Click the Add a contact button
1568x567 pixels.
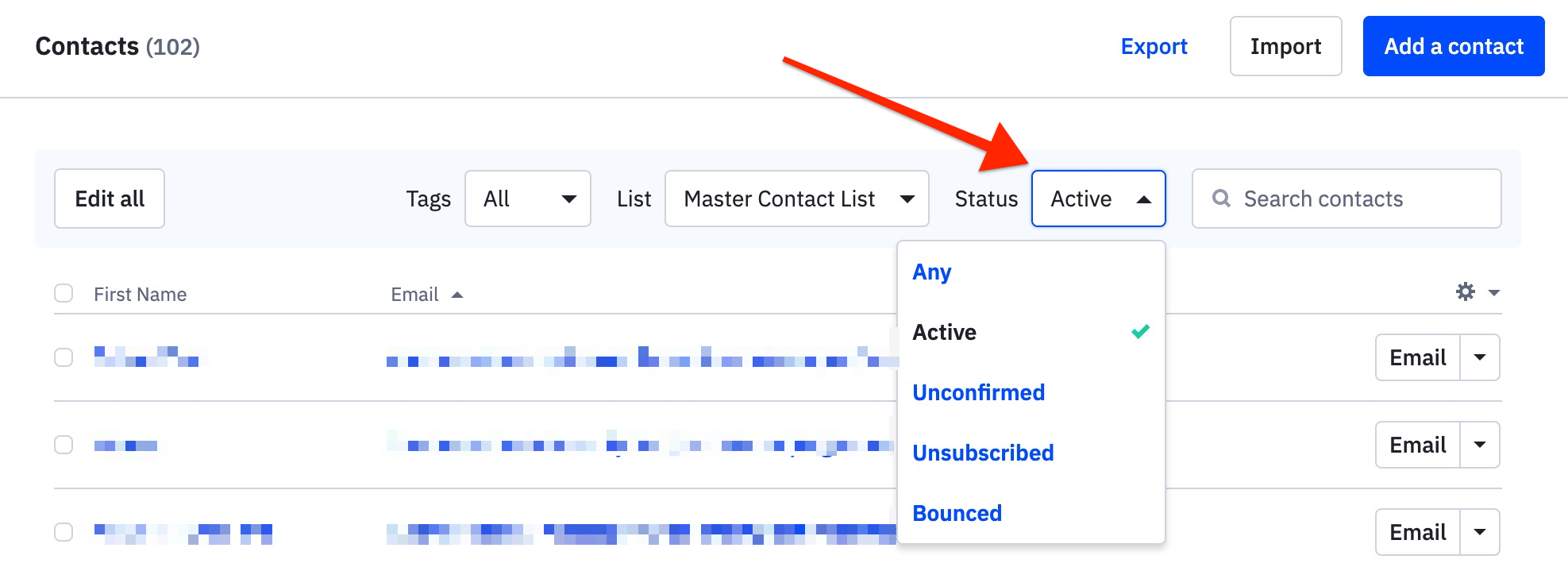(1454, 46)
